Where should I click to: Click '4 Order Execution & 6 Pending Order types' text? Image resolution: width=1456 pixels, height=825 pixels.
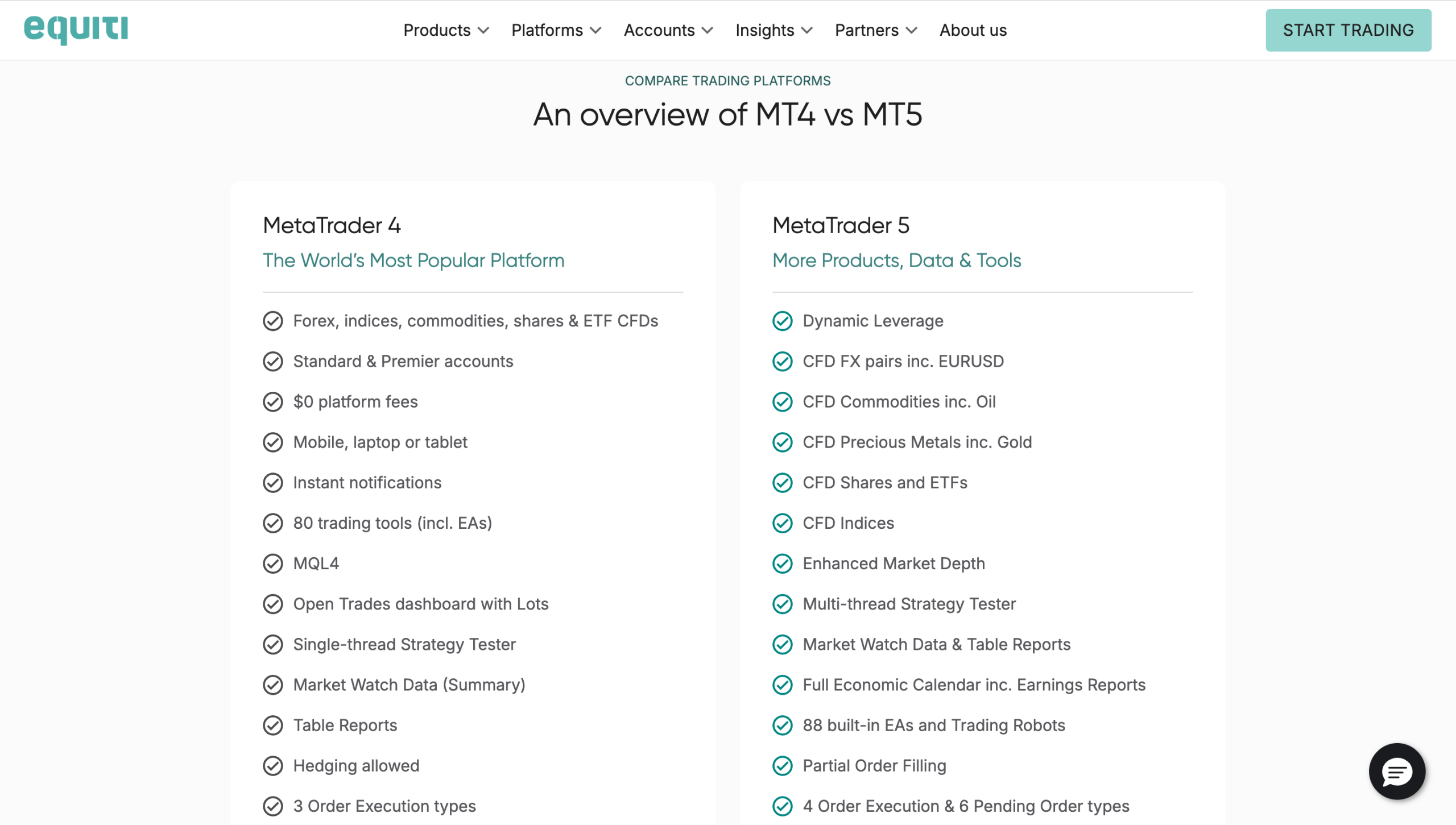click(x=966, y=806)
